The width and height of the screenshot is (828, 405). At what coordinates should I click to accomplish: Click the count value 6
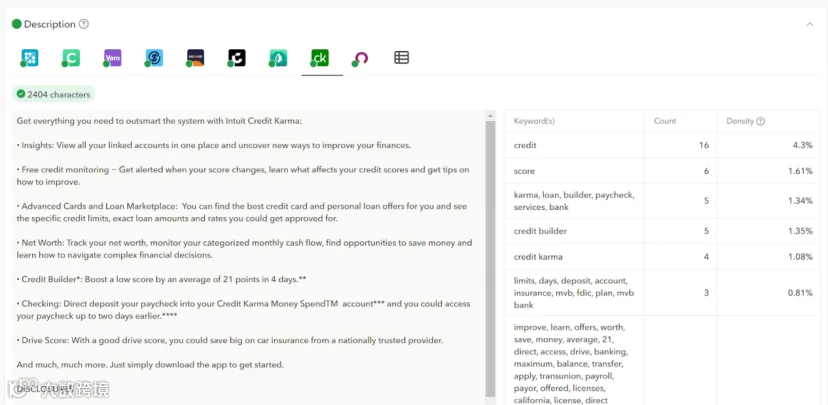707,171
